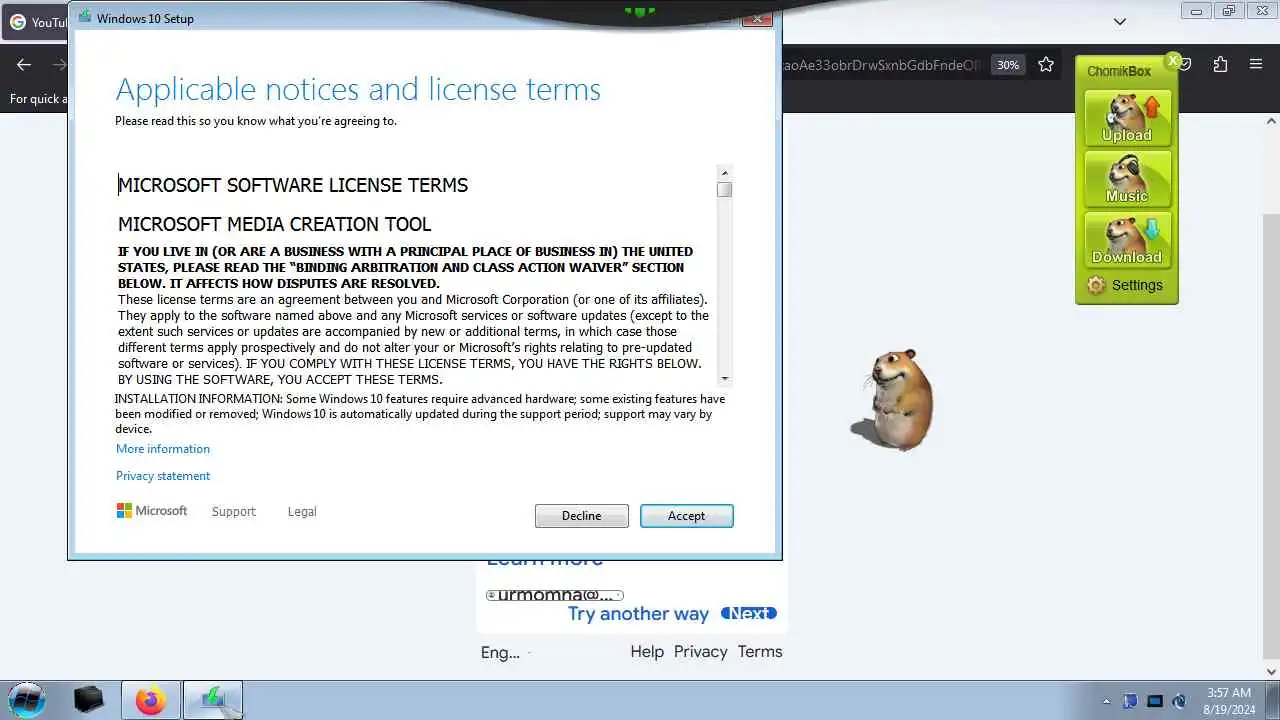Decline the Windows 10 Setup license terms

click(581, 516)
